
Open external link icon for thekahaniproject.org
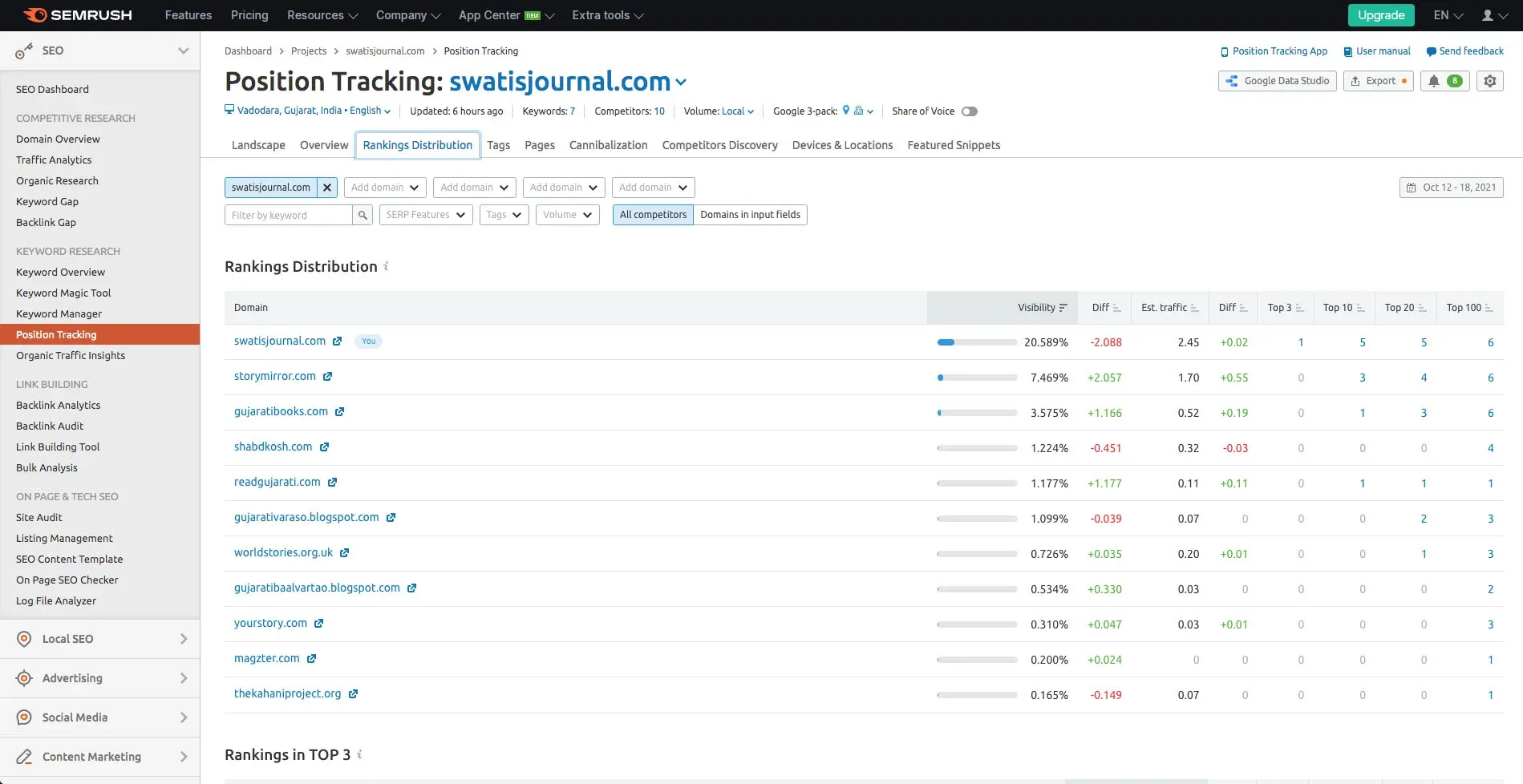(353, 694)
